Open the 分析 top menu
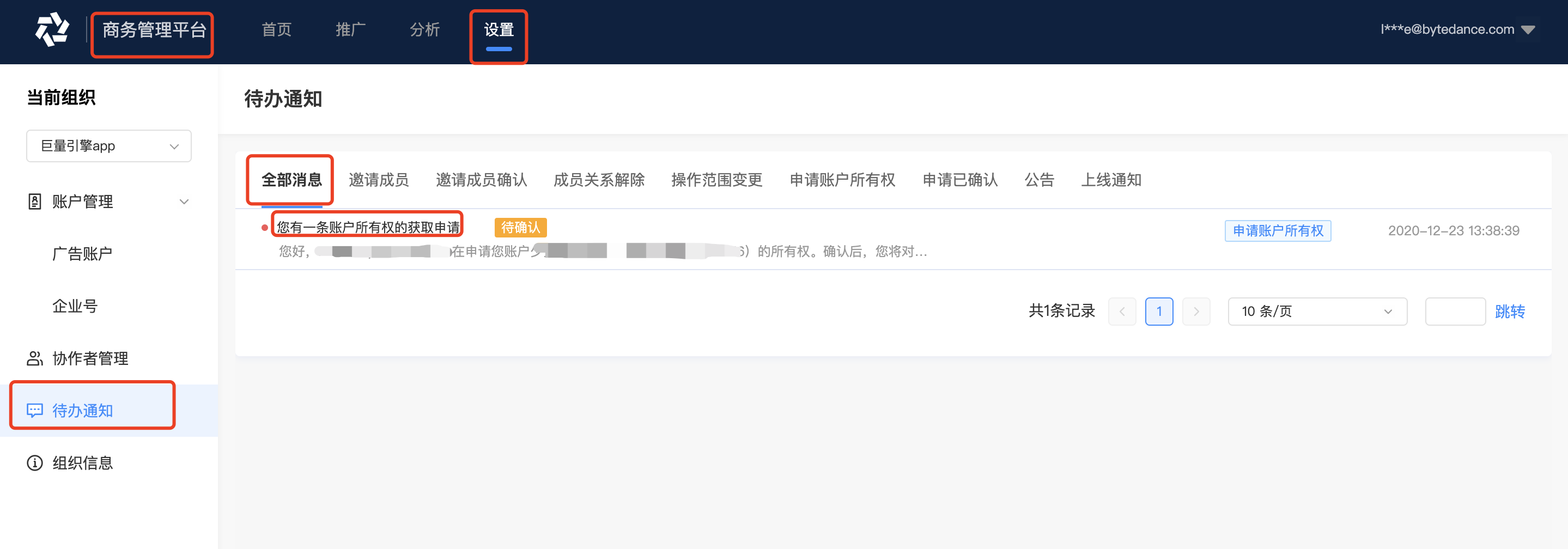The height and width of the screenshot is (549, 1568). click(x=424, y=29)
